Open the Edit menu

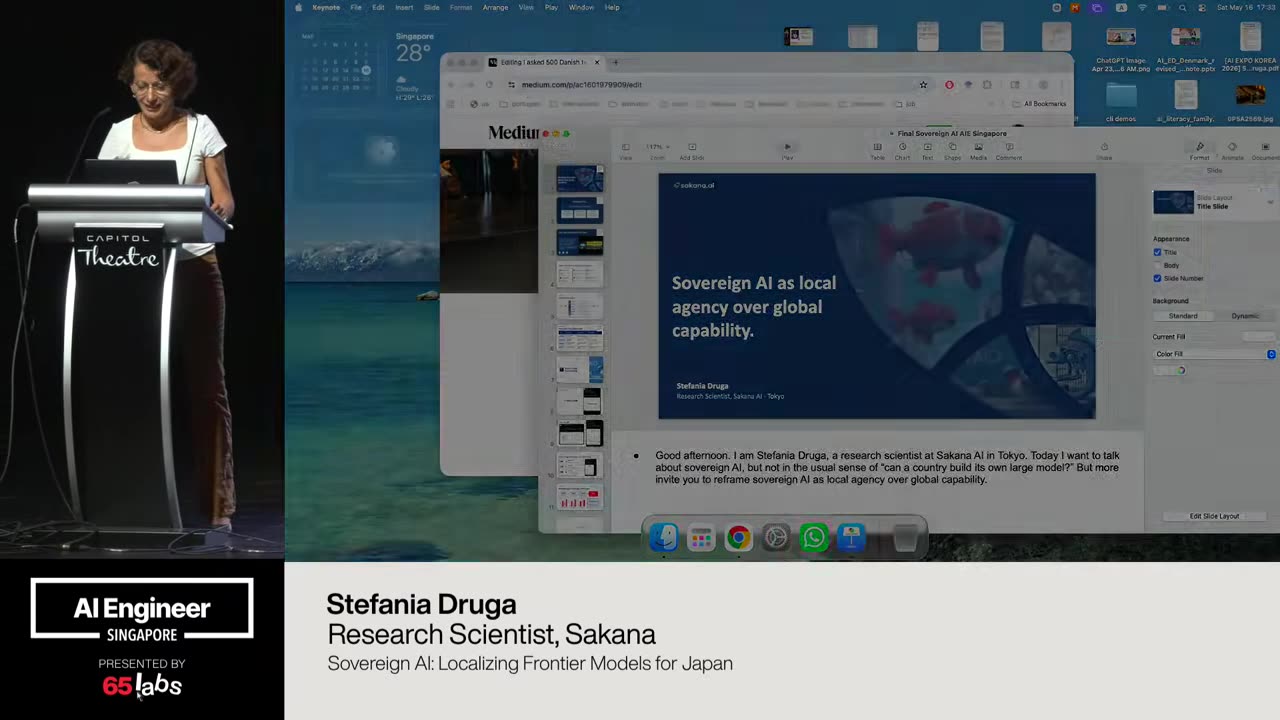pos(378,7)
